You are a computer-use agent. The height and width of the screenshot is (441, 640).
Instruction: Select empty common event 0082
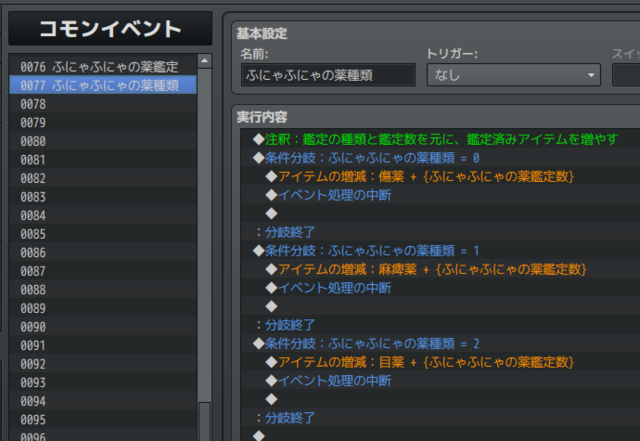pos(103,178)
